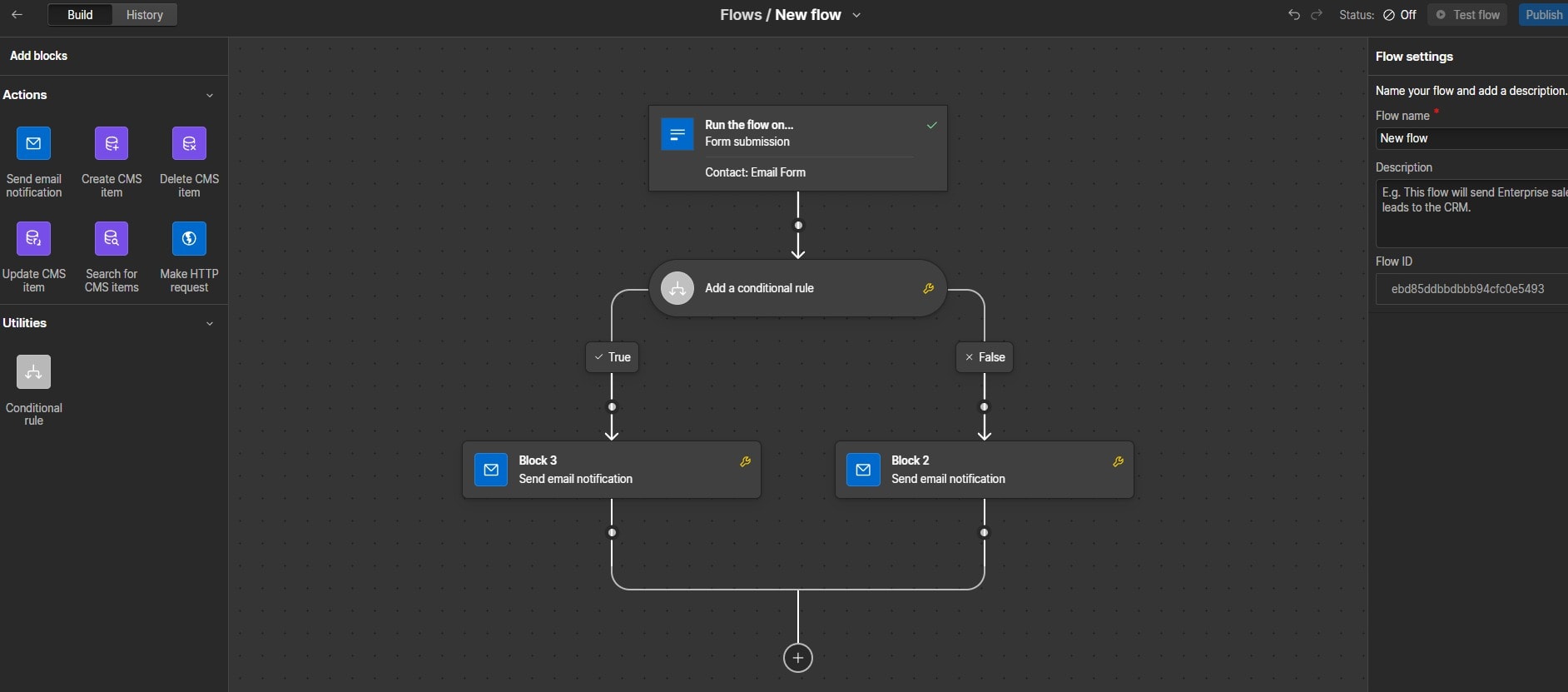Click connector dot below Block 3
Viewport: 1568px width, 692px height.
tap(612, 533)
